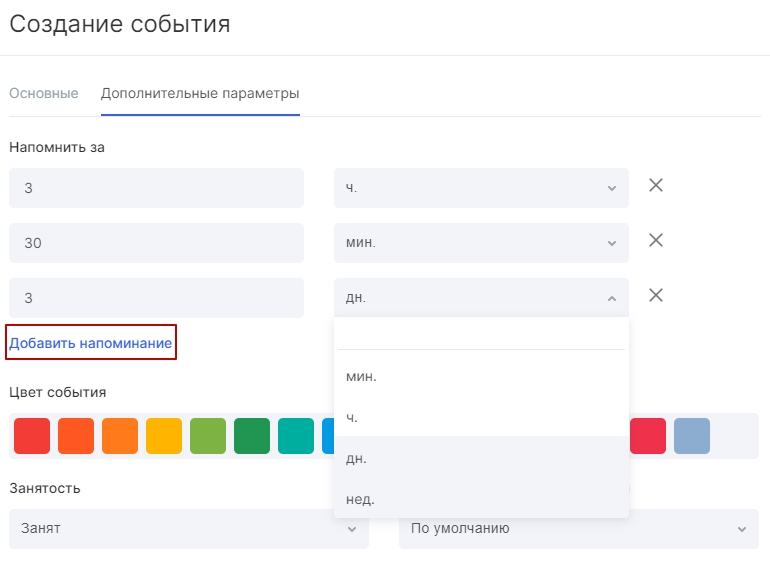Pick the red event color swatch
This screenshot has height=563, width=770.
(x=32, y=436)
